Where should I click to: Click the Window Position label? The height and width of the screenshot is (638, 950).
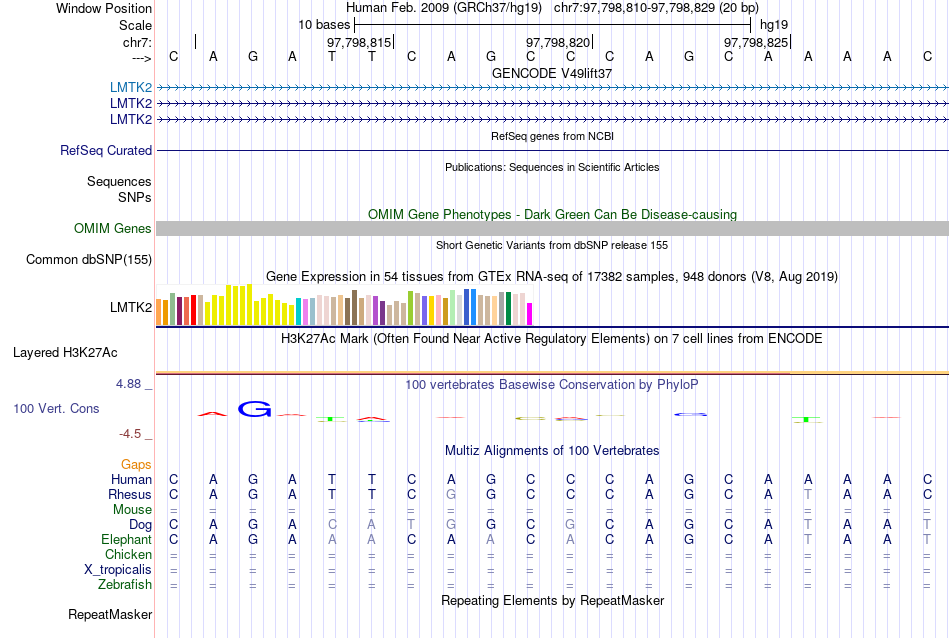pyautogui.click(x=104, y=8)
